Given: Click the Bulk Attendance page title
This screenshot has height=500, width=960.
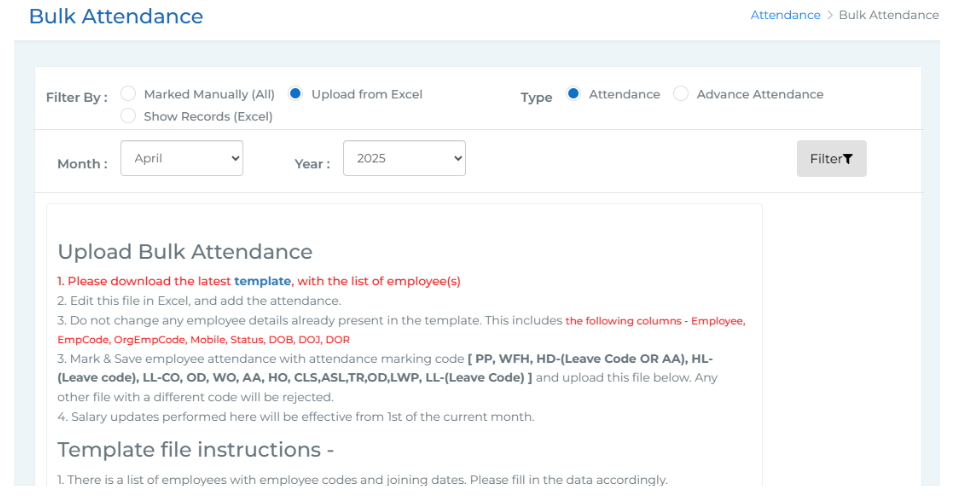Looking at the screenshot, I should tap(116, 16).
